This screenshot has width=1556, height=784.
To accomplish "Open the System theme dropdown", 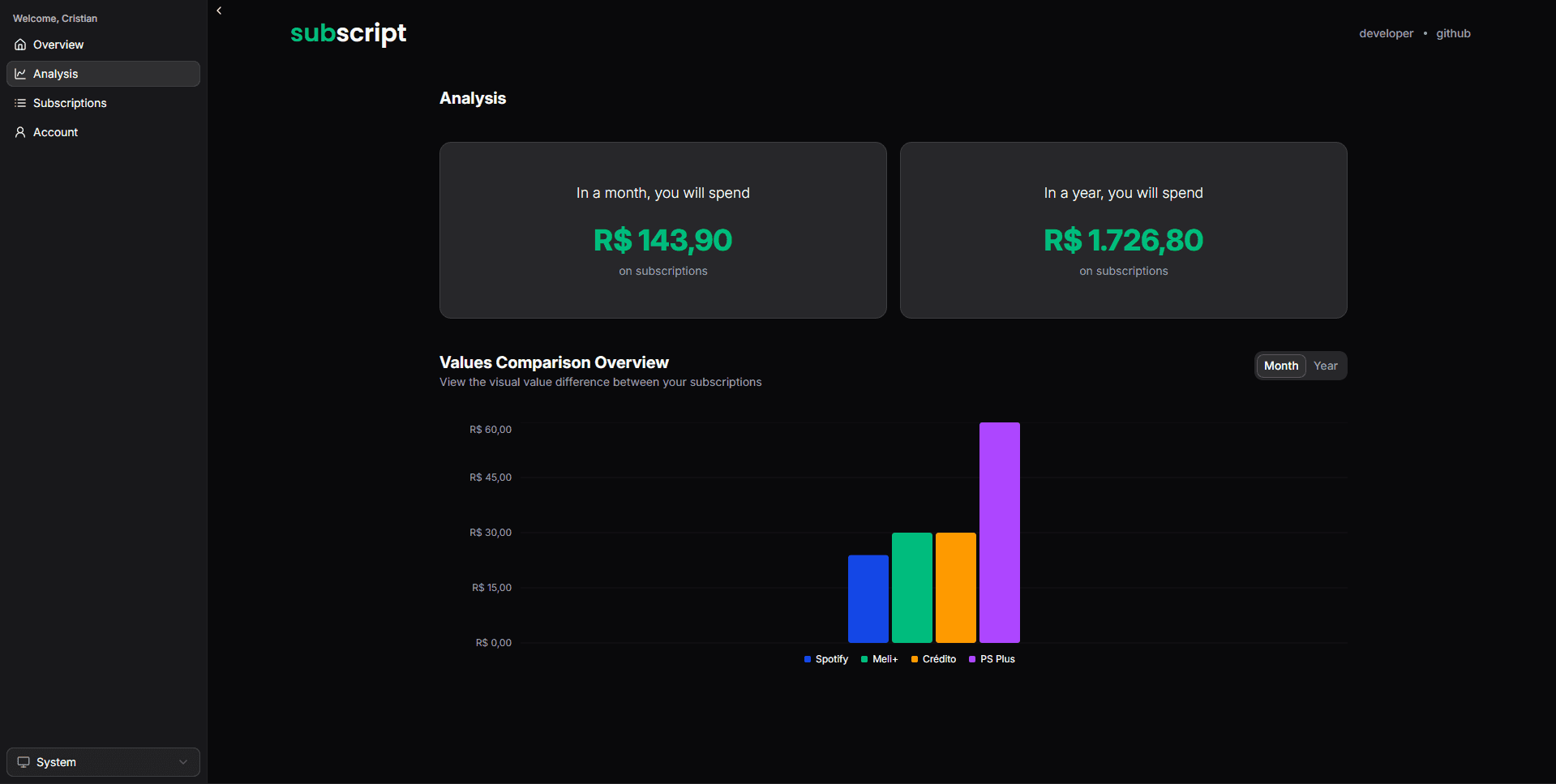I will coord(103,762).
